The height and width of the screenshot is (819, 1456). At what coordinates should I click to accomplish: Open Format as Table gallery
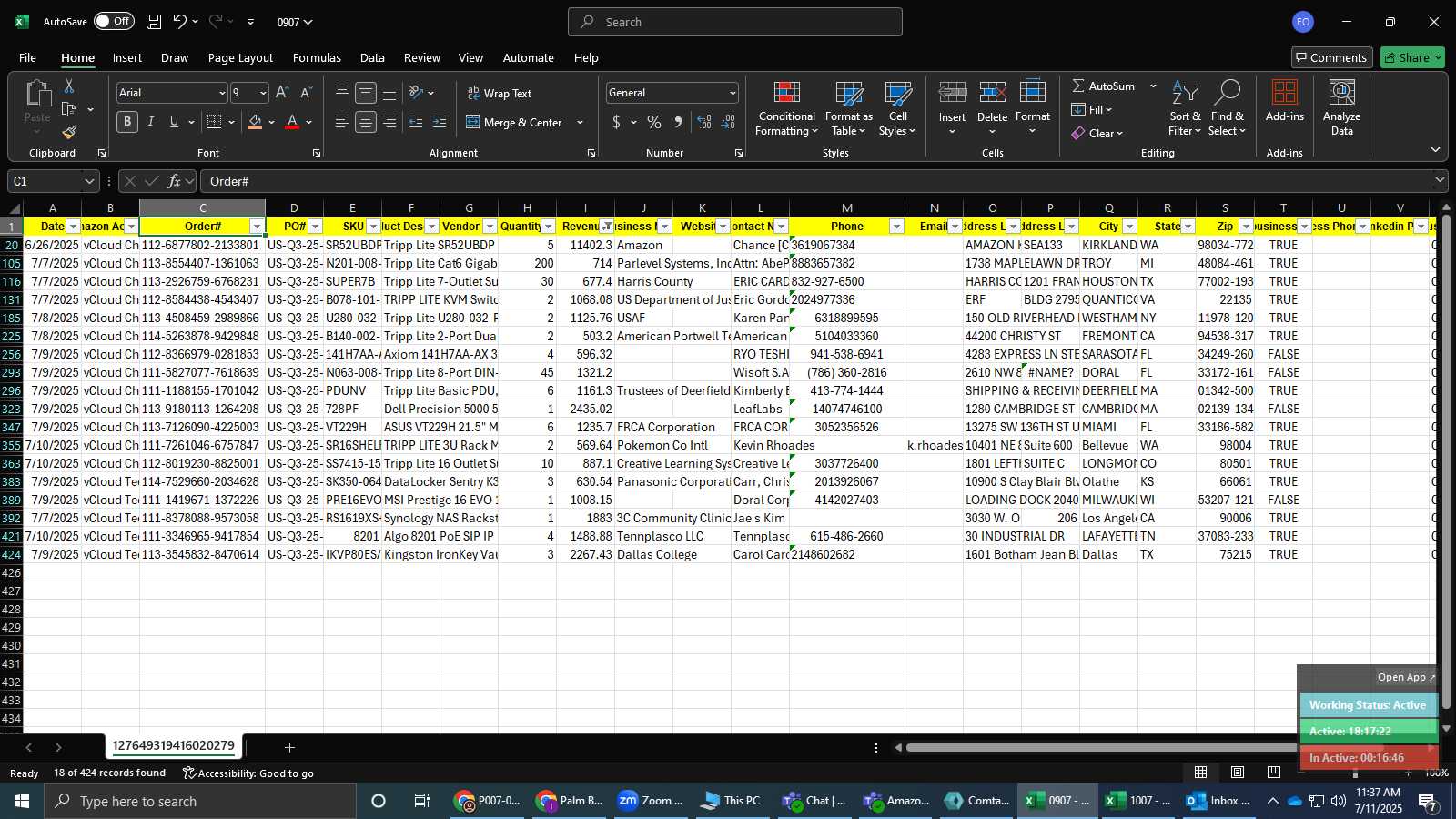tap(848, 108)
